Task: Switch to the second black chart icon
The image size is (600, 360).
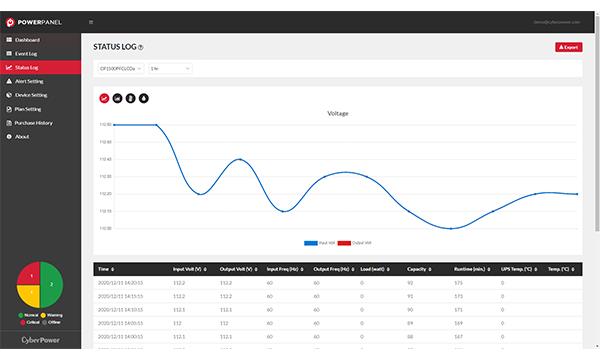Action: pos(117,98)
